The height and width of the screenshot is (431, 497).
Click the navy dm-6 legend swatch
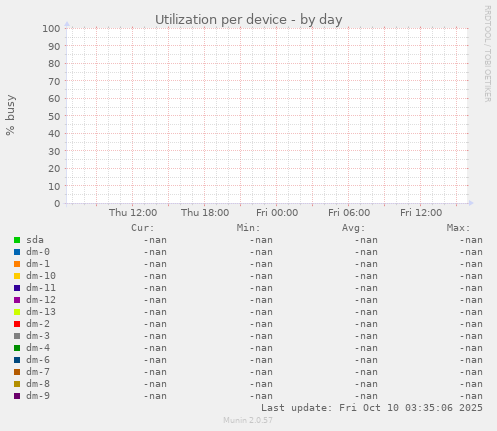pyautogui.click(x=17, y=360)
